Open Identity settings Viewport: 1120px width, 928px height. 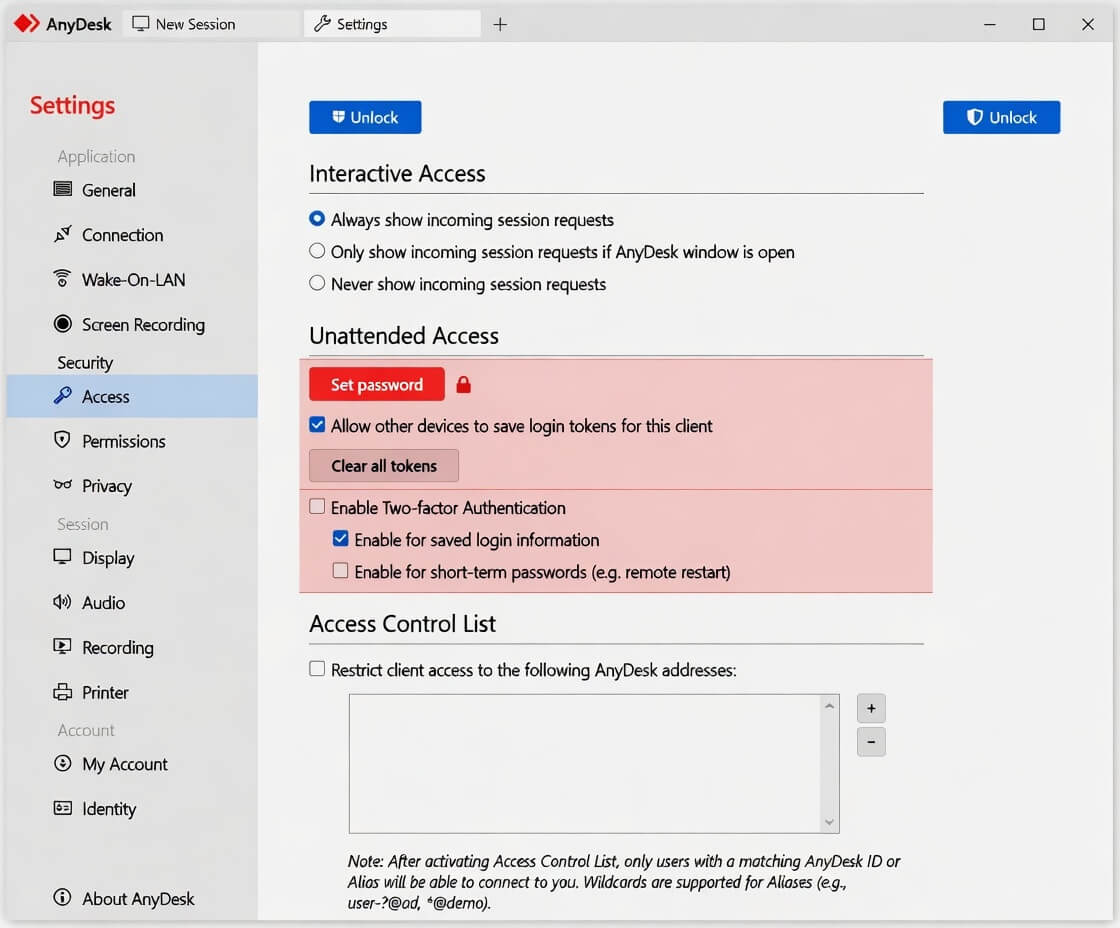[132, 809]
